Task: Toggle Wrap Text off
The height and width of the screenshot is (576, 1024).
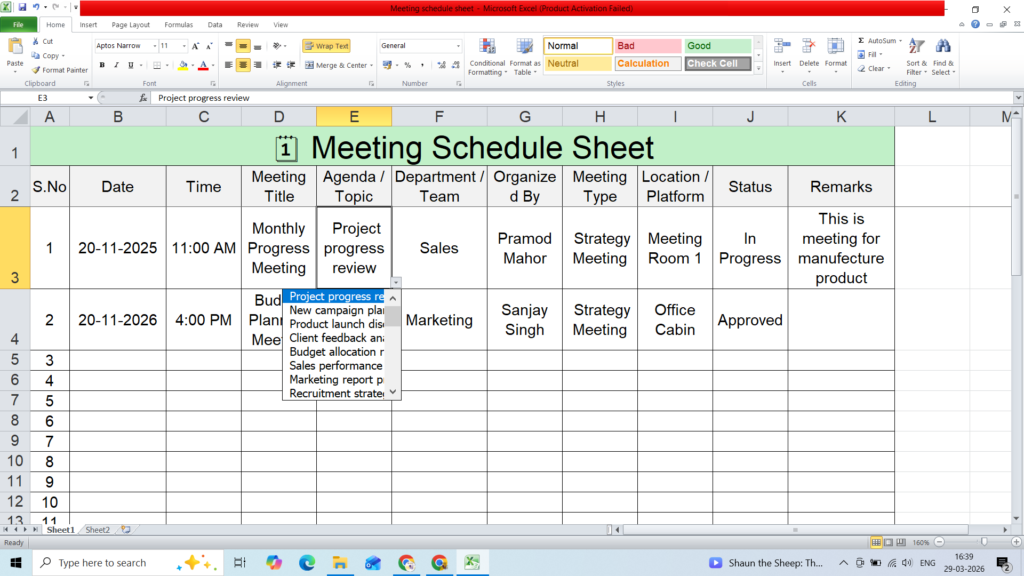Action: 327,46
